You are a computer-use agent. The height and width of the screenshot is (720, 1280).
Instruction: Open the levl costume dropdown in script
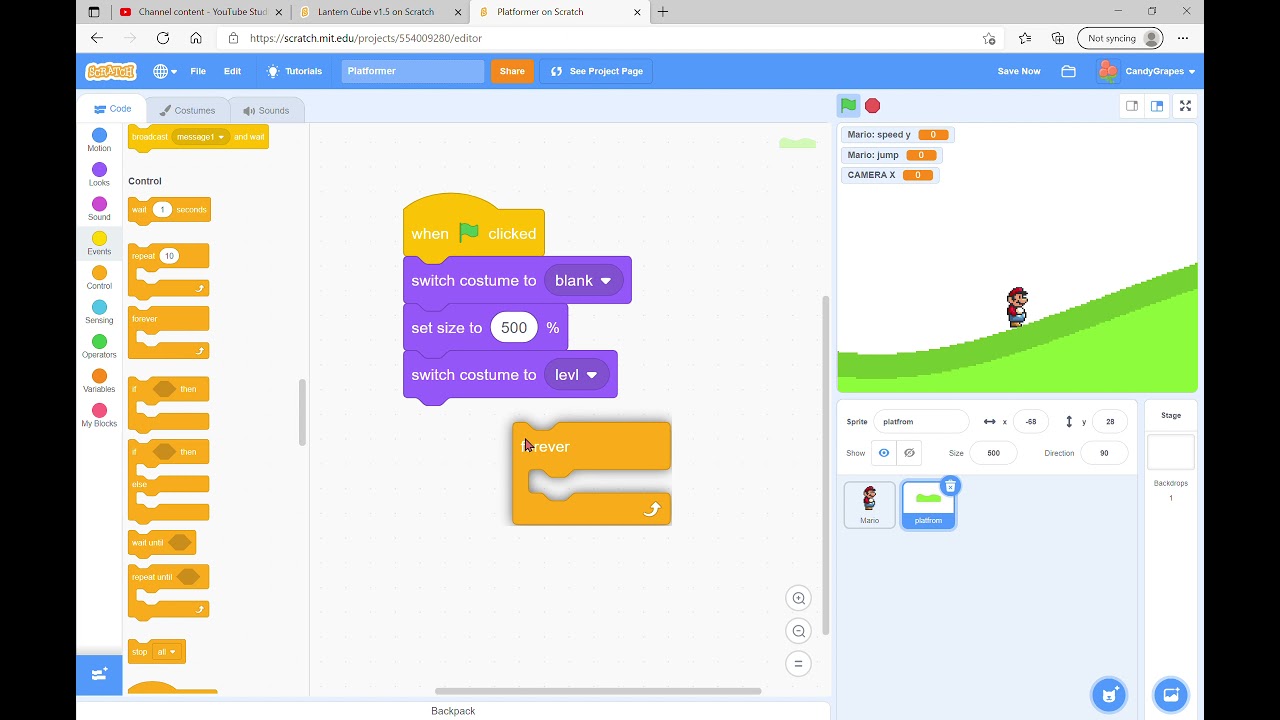(x=577, y=375)
